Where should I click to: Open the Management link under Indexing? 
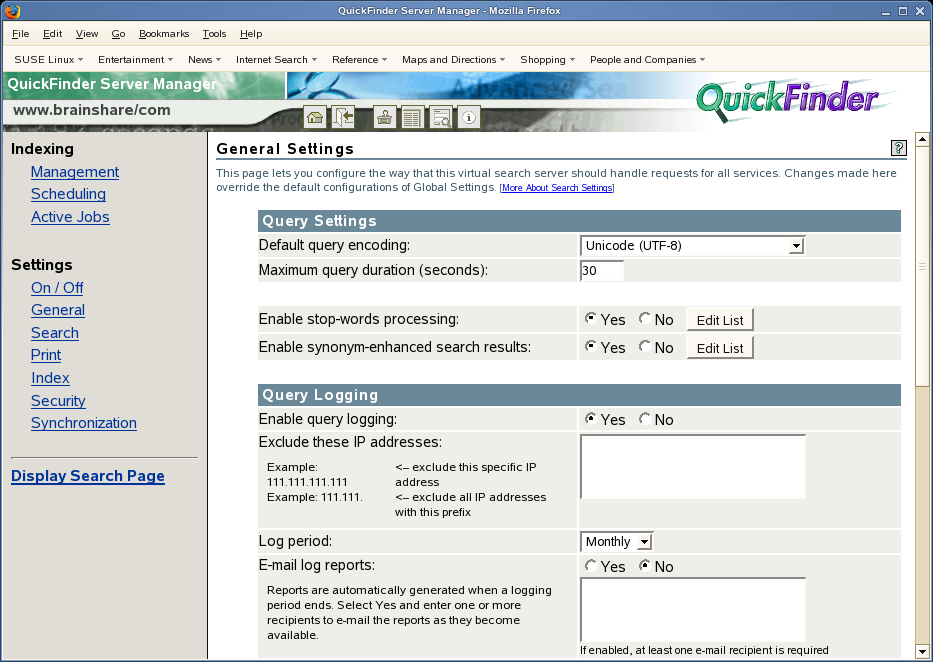(75, 172)
